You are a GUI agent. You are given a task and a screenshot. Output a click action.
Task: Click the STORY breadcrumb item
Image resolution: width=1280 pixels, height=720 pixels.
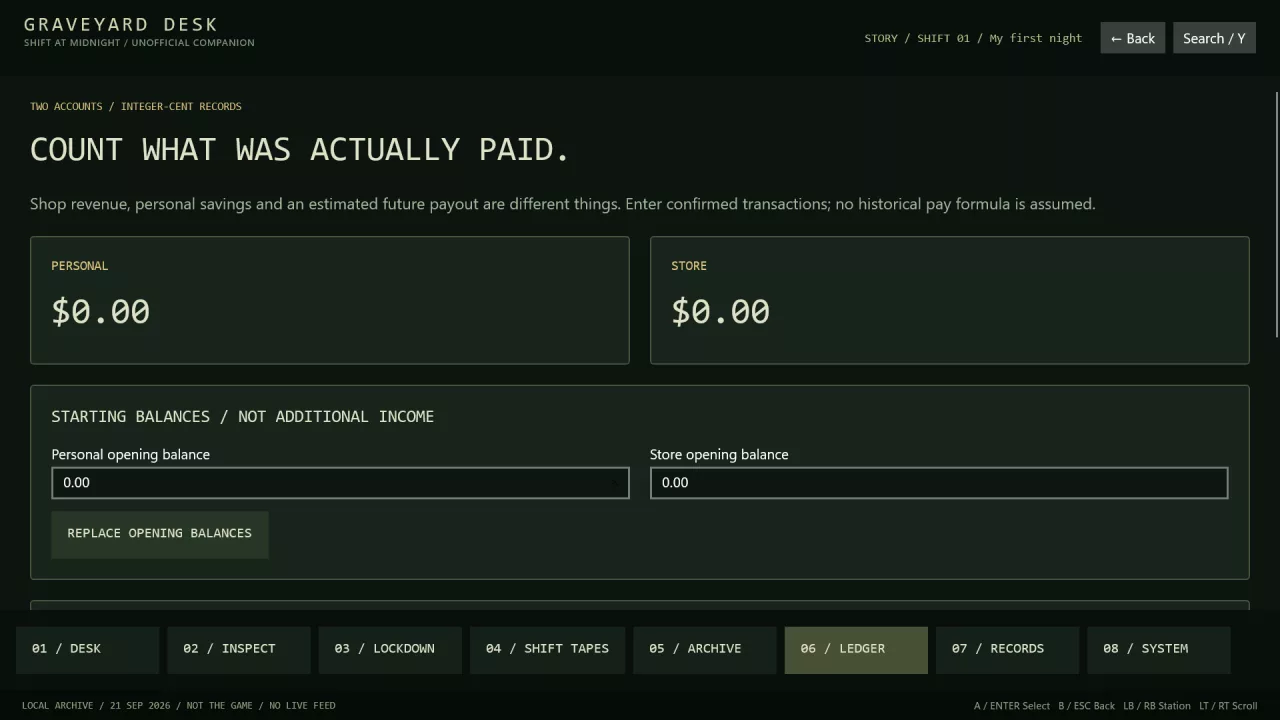tap(881, 38)
